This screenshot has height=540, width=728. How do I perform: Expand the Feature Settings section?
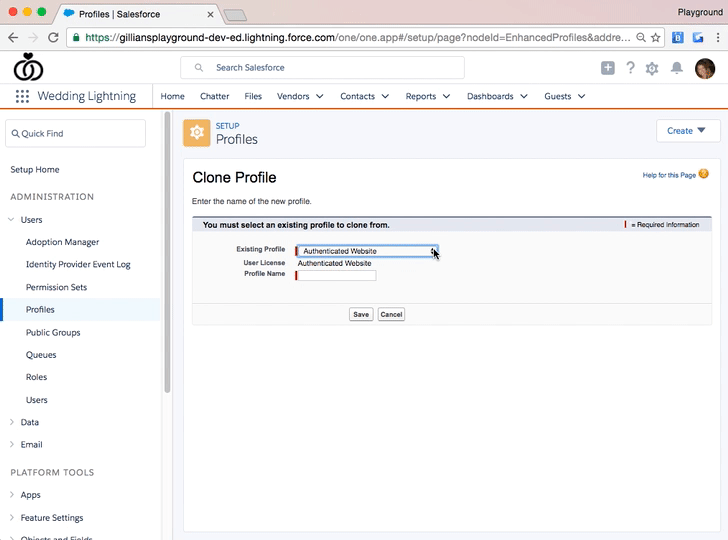pyautogui.click(x=12, y=517)
